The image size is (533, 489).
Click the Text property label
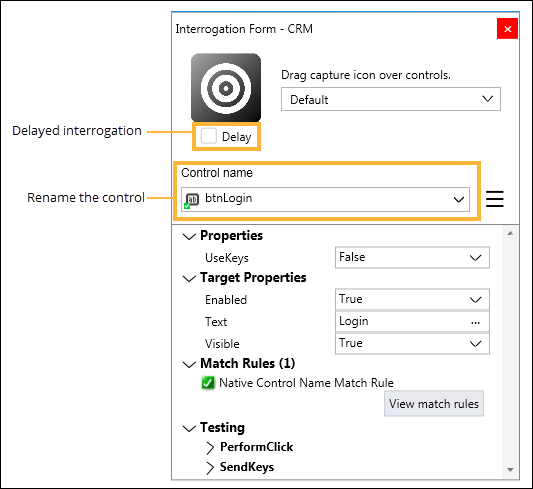[216, 322]
